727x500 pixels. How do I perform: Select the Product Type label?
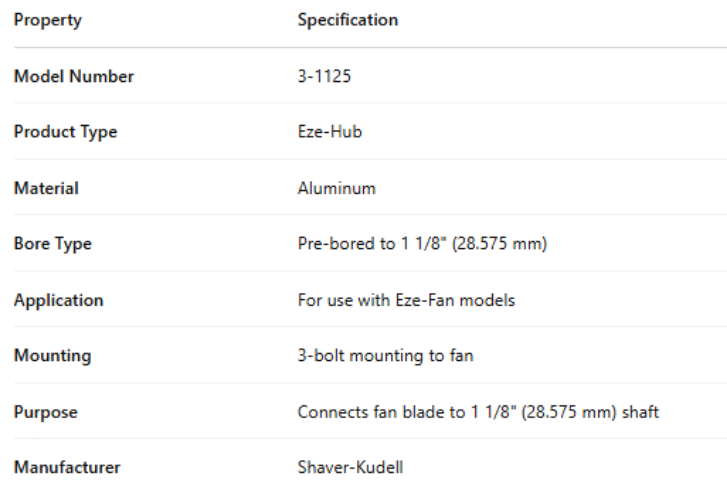coord(65,132)
